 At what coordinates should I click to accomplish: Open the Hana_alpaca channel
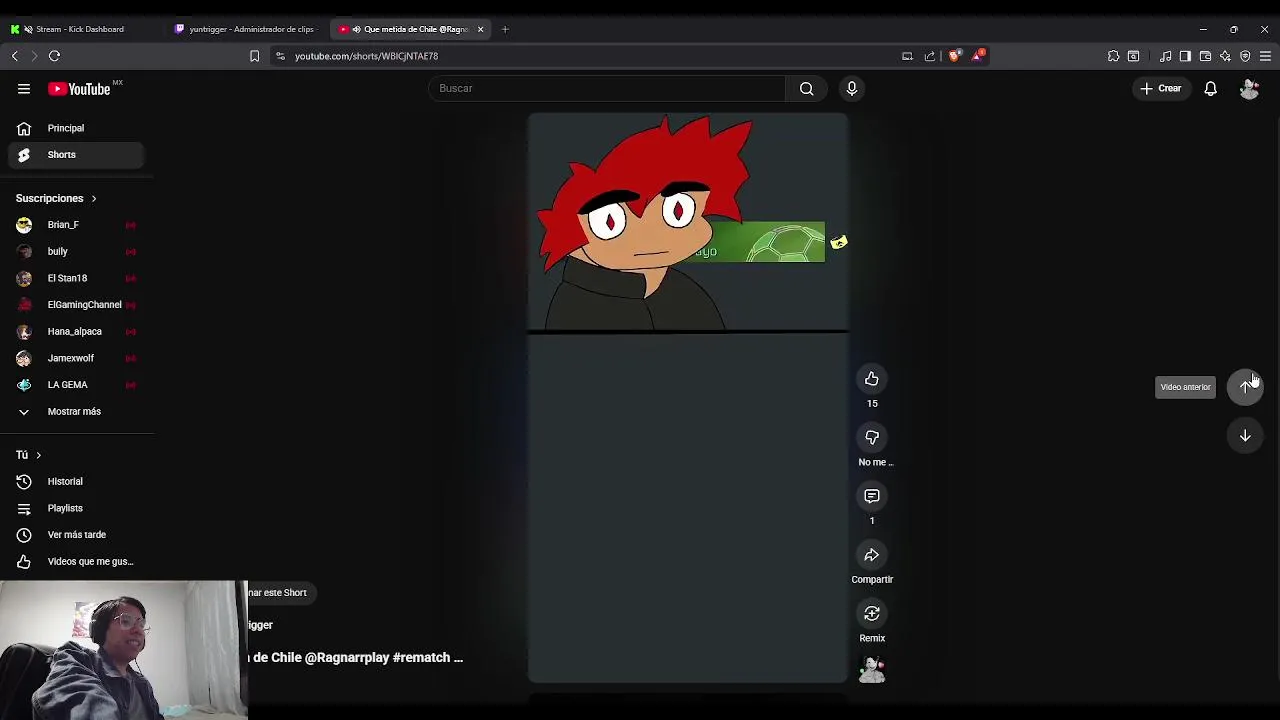click(77, 332)
